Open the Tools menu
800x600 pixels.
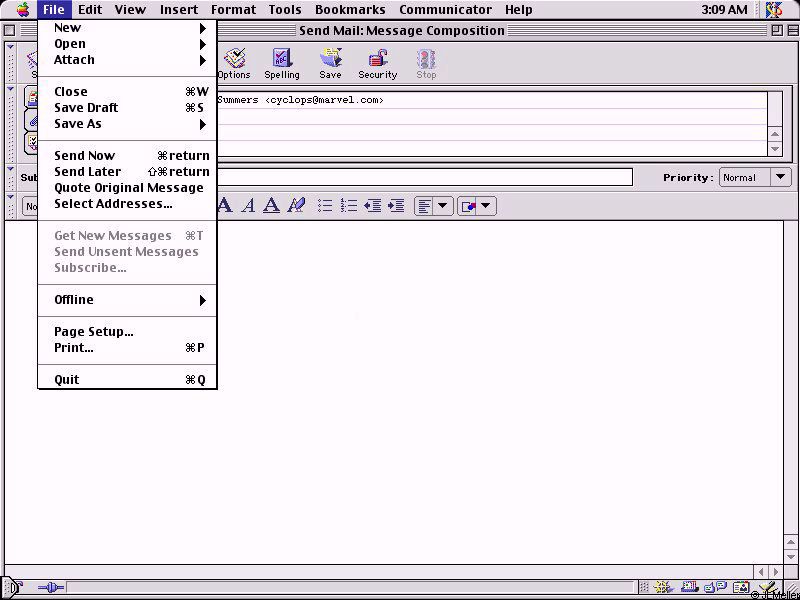[285, 9]
